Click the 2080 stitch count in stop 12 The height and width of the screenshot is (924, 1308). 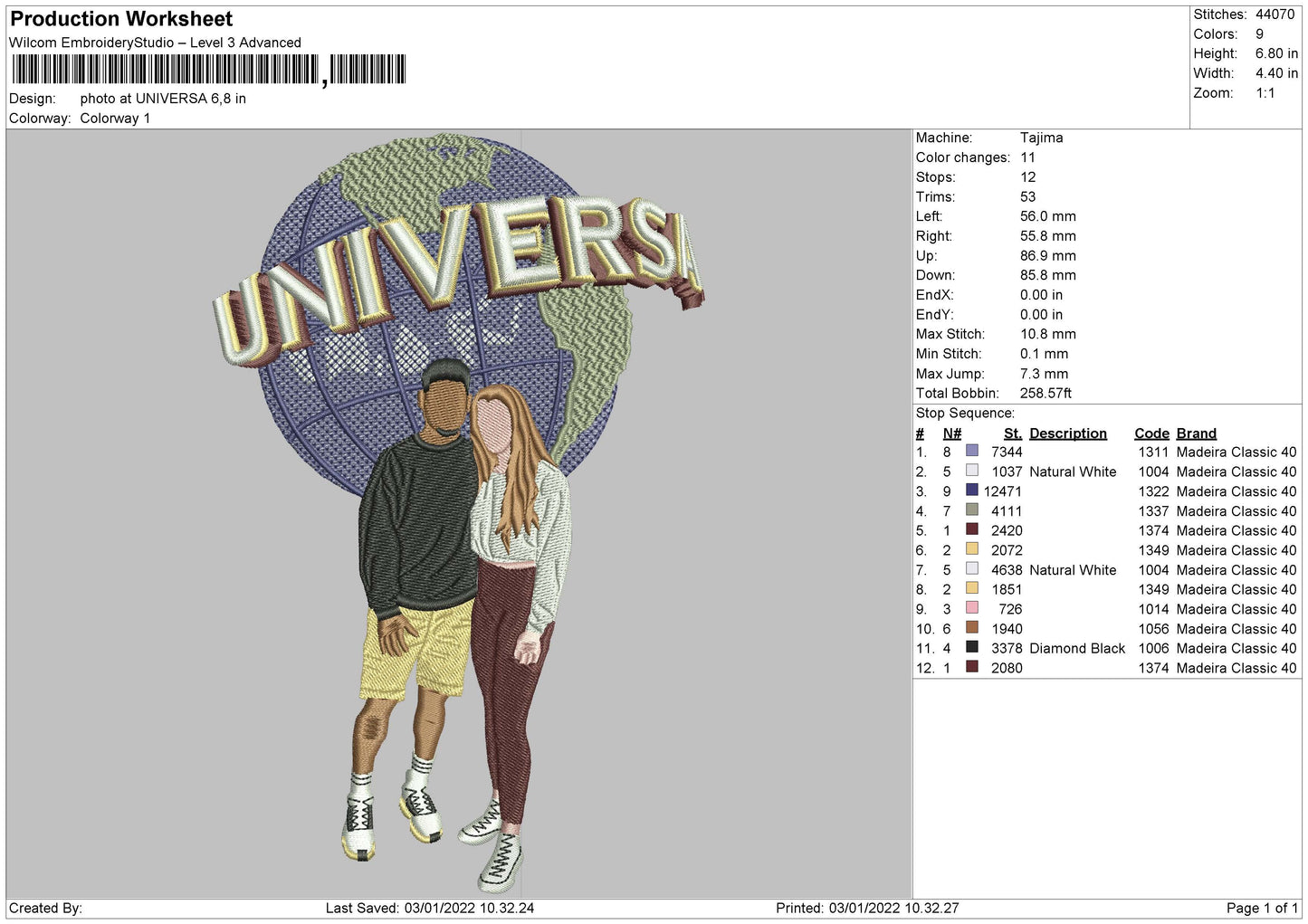pos(1007,668)
